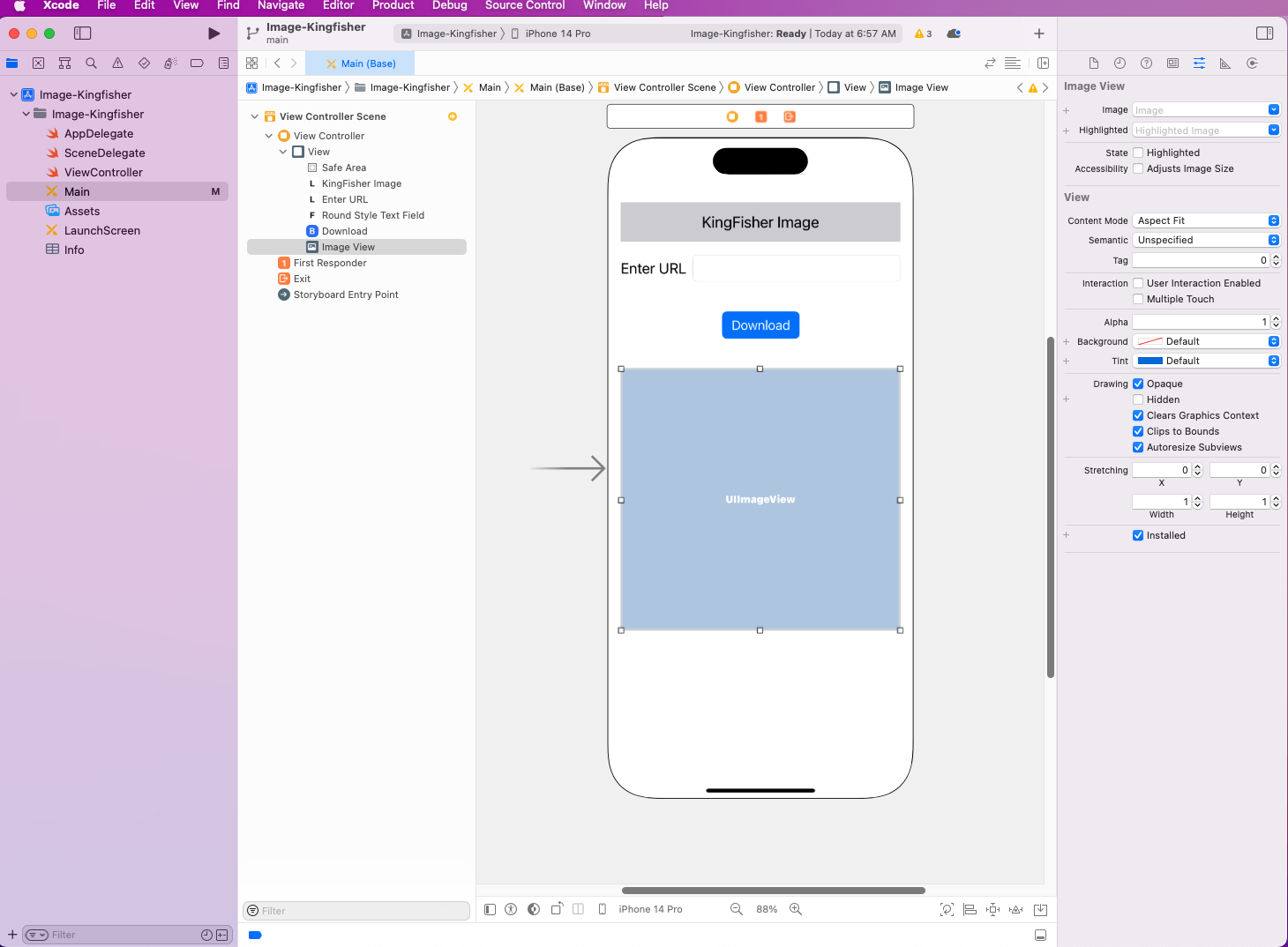This screenshot has height=947, width=1288.
Task: Uncheck Clips to Bounds
Action: pyautogui.click(x=1138, y=431)
